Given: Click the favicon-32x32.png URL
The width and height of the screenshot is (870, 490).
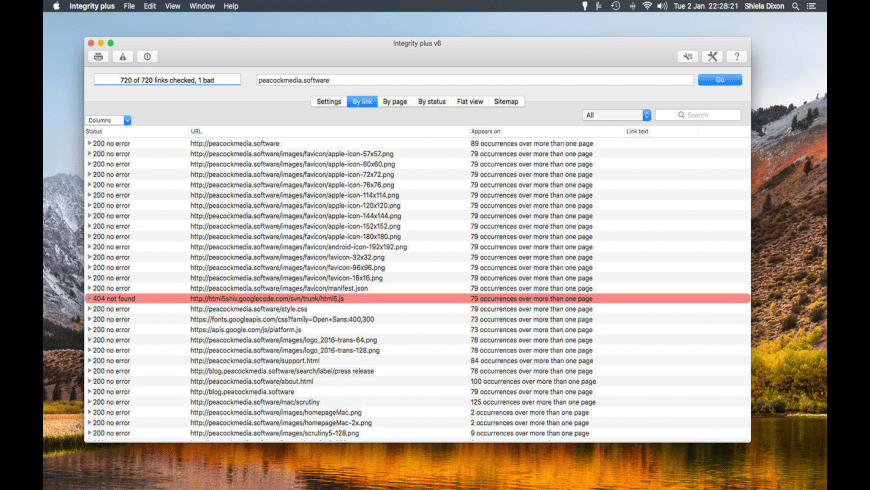Looking at the screenshot, I should tap(287, 257).
